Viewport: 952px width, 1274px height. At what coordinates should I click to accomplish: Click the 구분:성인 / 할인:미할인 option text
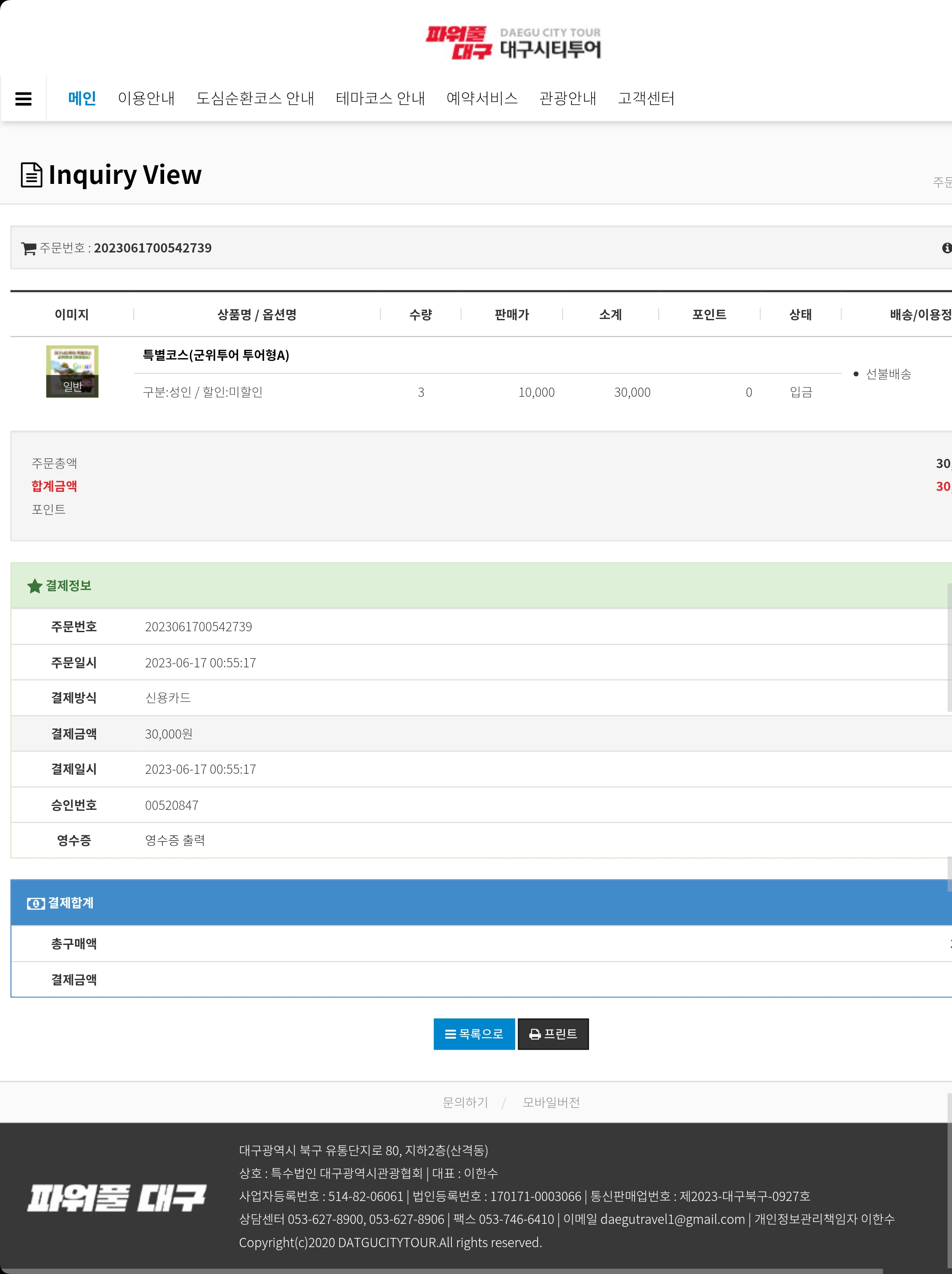pos(203,392)
